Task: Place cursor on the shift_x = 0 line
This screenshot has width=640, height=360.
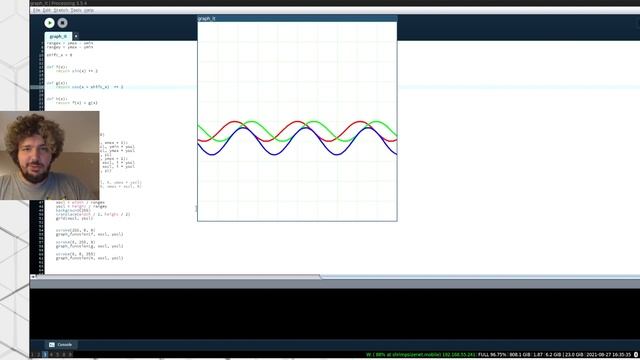Action: pyautogui.click(x=59, y=55)
